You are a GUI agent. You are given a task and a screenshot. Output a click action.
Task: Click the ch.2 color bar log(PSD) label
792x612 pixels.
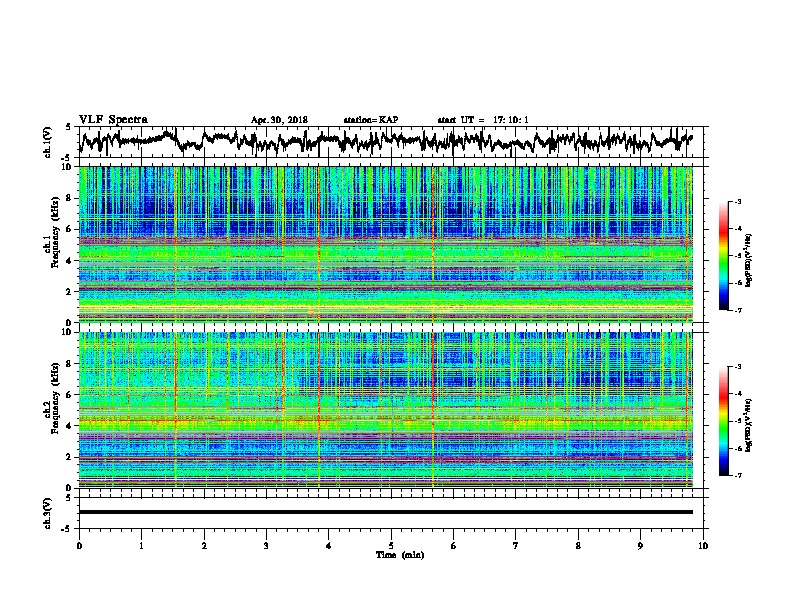pos(749,426)
